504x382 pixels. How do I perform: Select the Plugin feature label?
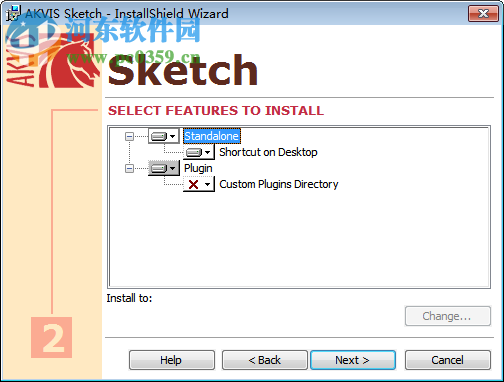click(x=198, y=168)
